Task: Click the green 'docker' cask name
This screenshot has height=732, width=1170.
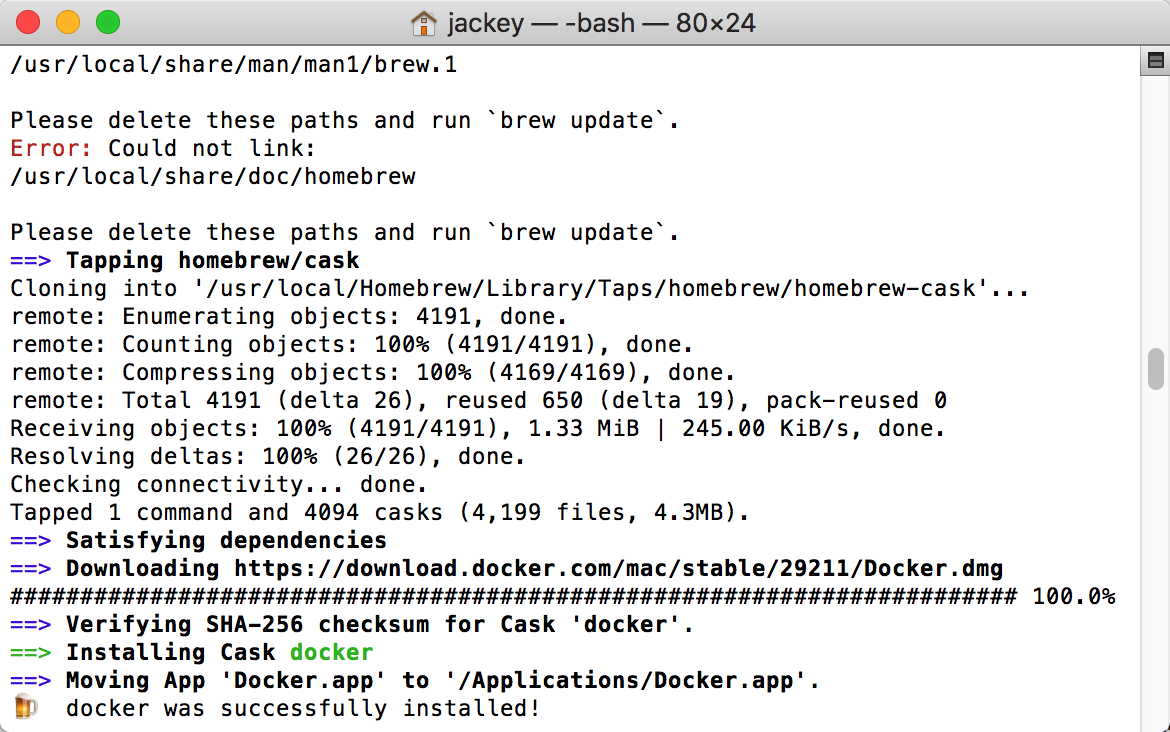Action: click(x=331, y=652)
